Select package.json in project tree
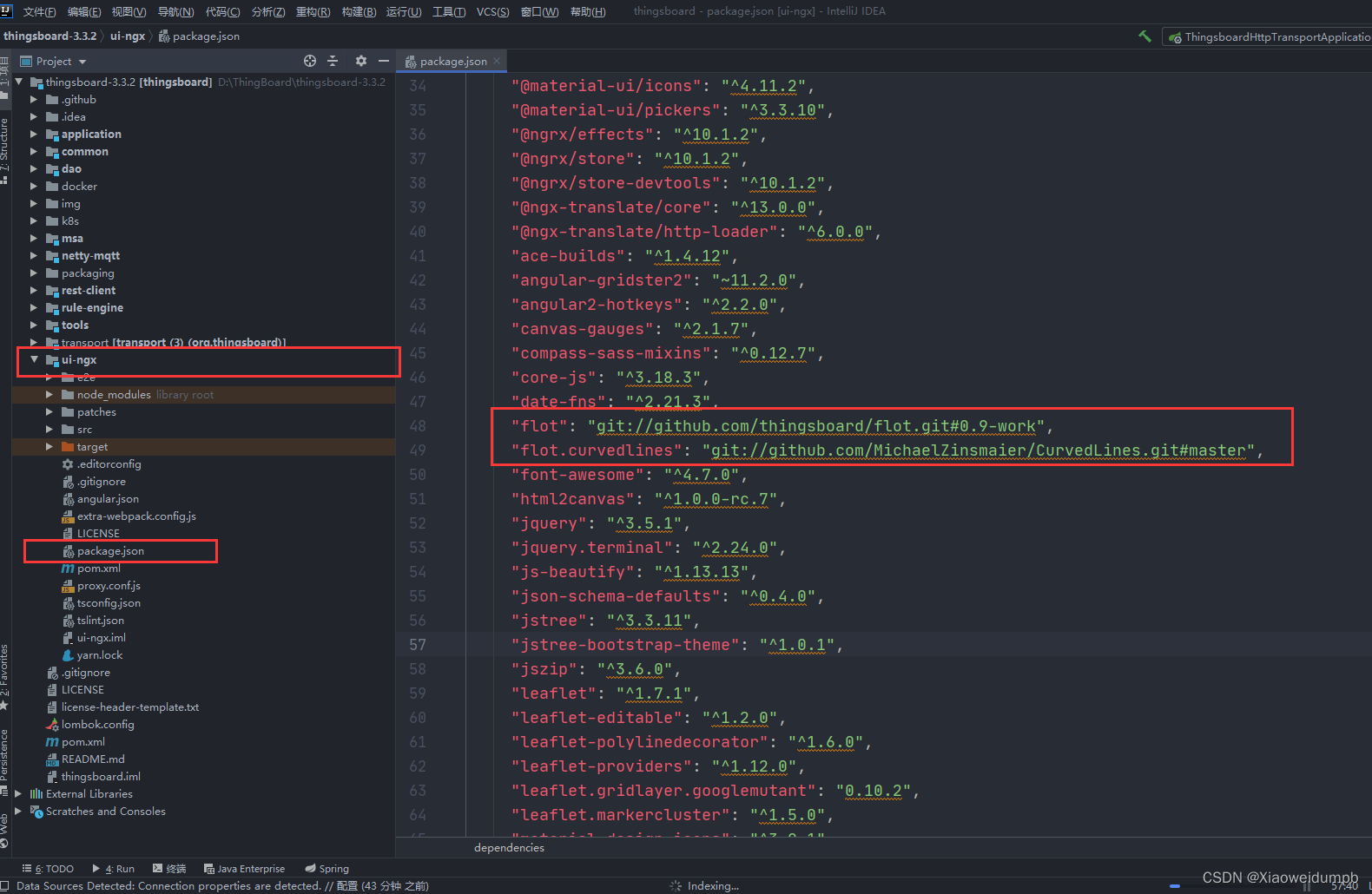 [110, 550]
